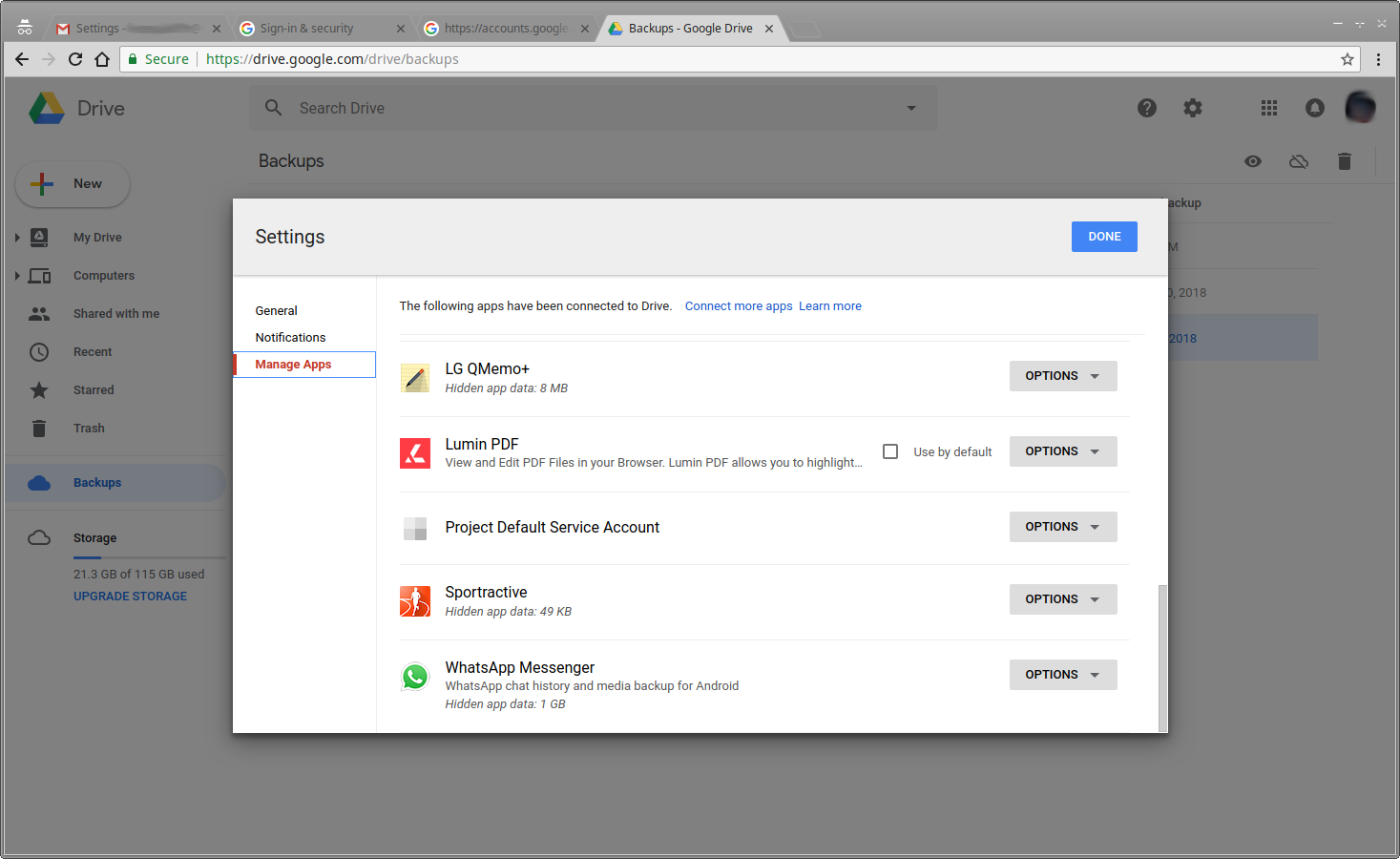Open the Chrome three-dot menu
The width and height of the screenshot is (1400, 859).
pyautogui.click(x=1378, y=59)
